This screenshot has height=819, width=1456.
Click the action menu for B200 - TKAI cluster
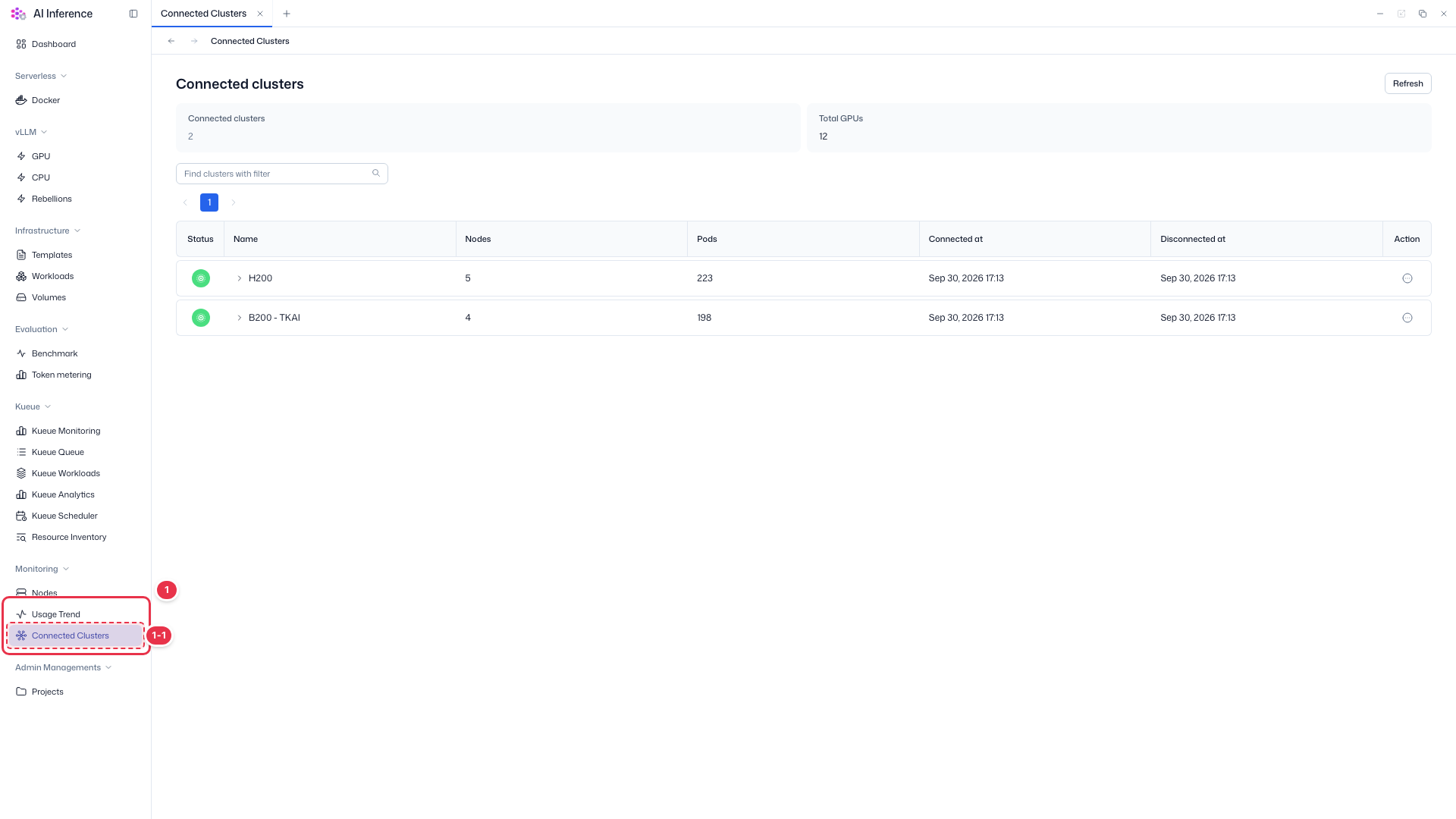[x=1407, y=318]
